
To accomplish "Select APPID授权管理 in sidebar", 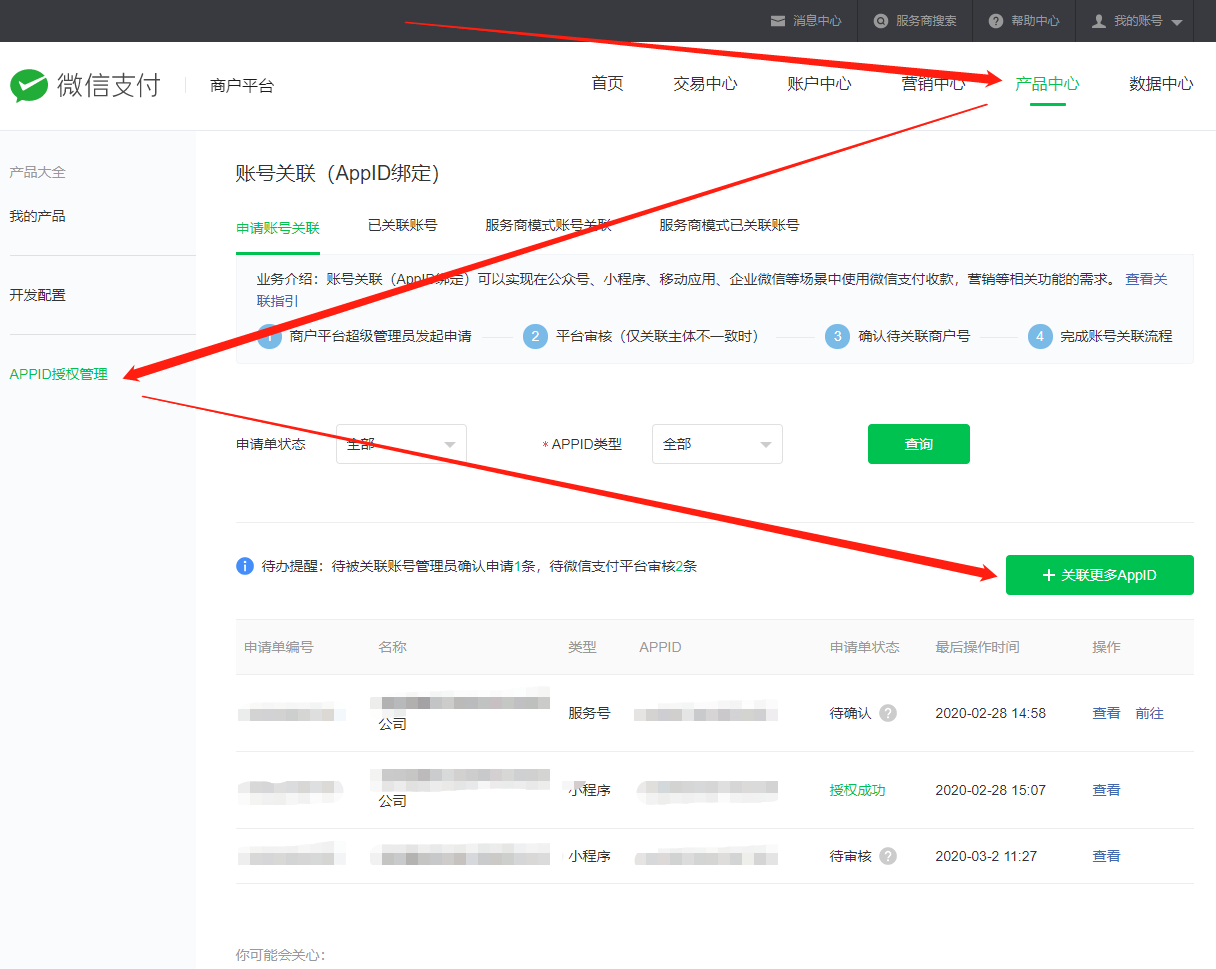I will pos(58,374).
